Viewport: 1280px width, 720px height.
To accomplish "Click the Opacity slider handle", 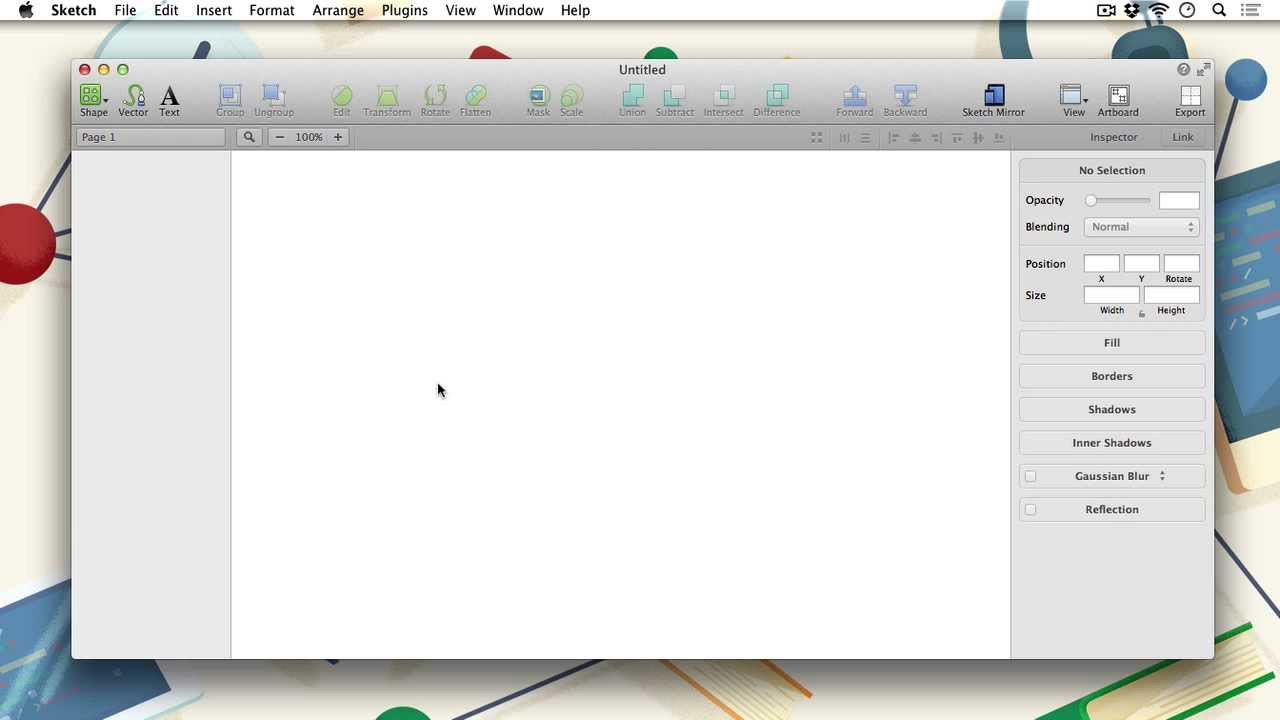I will click(x=1091, y=200).
